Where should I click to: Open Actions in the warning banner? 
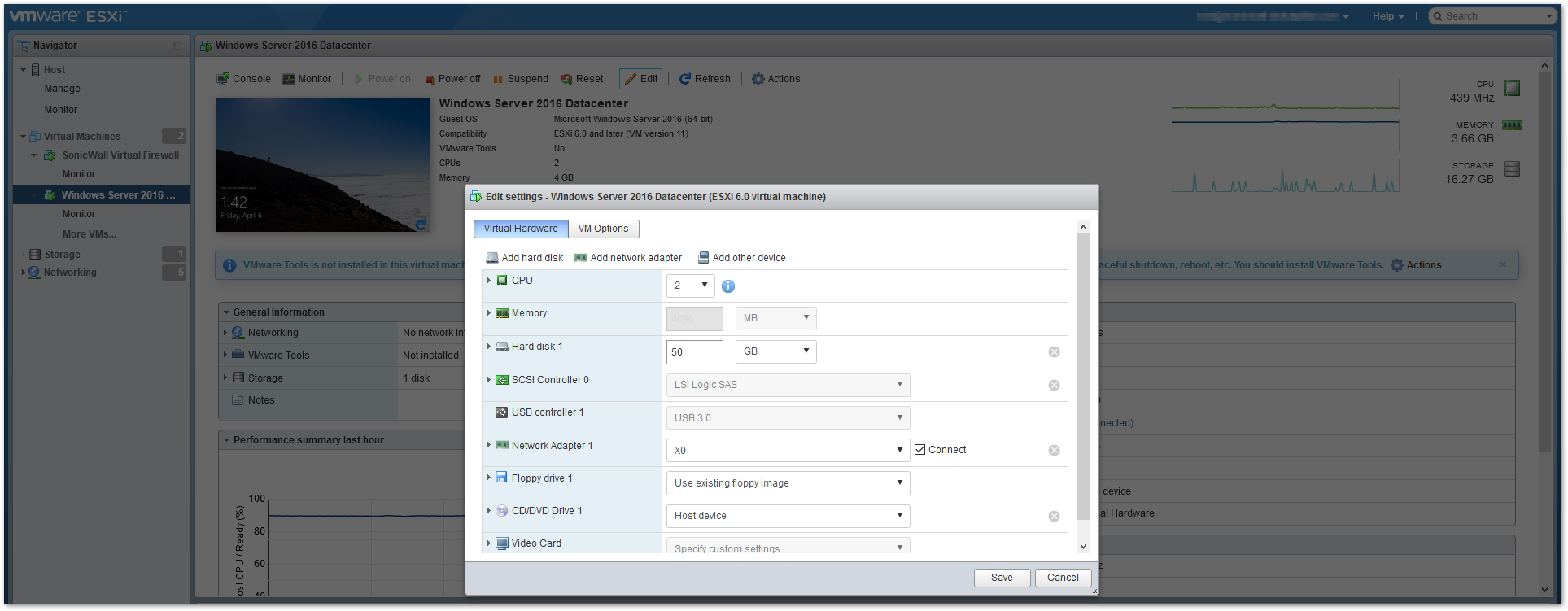coord(1416,265)
